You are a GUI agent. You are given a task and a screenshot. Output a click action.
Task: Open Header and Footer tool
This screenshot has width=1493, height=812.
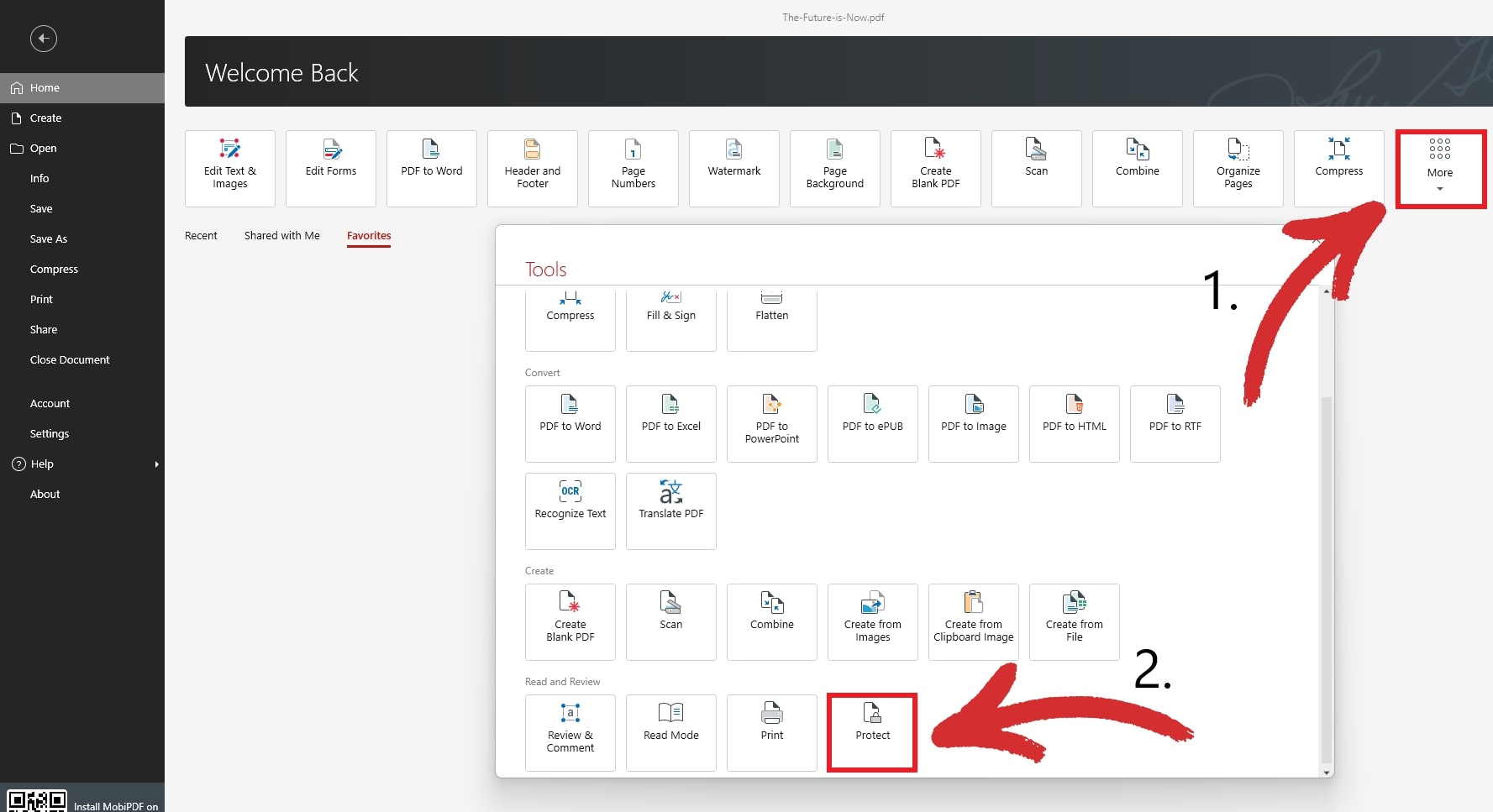click(533, 168)
